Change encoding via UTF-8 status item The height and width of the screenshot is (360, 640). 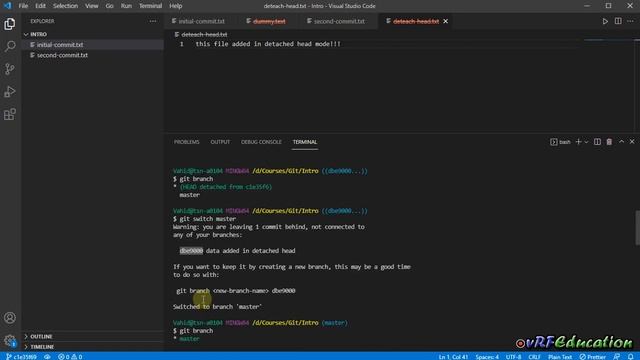pyautogui.click(x=513, y=357)
